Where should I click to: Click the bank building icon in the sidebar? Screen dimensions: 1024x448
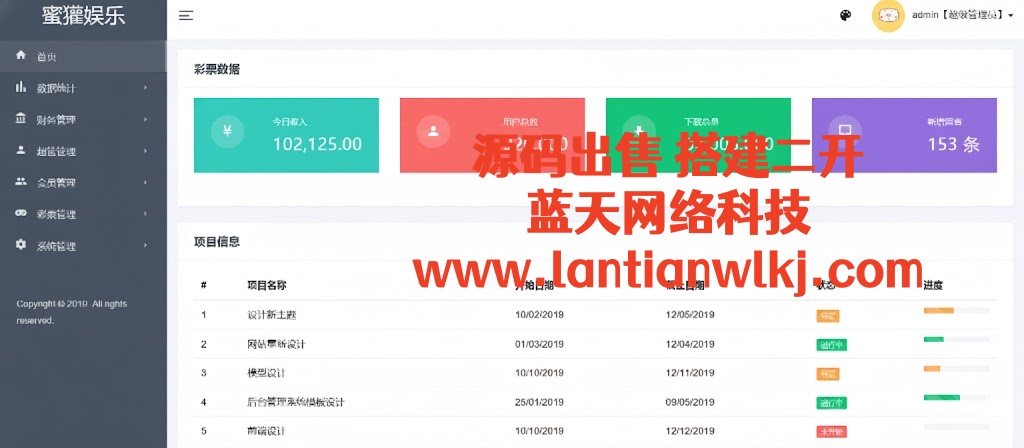click(21, 119)
